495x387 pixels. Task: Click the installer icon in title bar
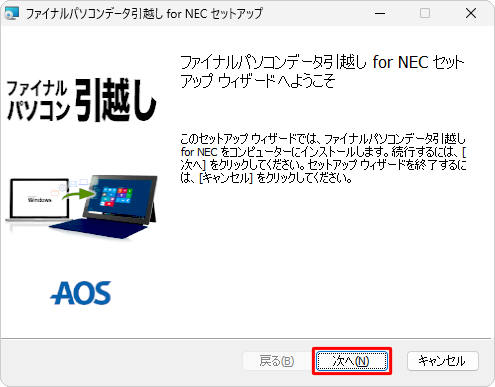point(11,13)
